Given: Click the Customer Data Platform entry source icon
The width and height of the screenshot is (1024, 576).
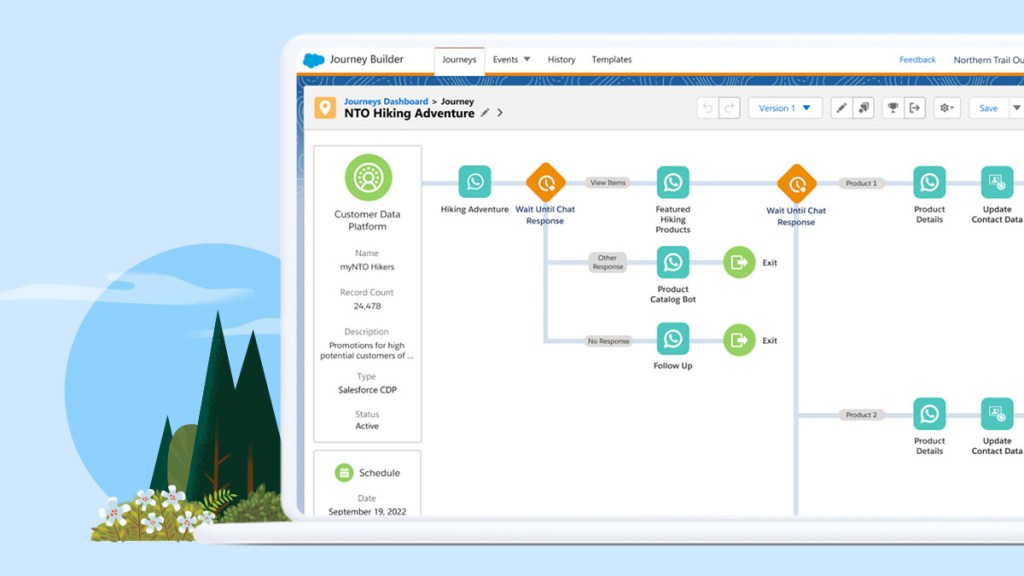Looking at the screenshot, I should (368, 178).
